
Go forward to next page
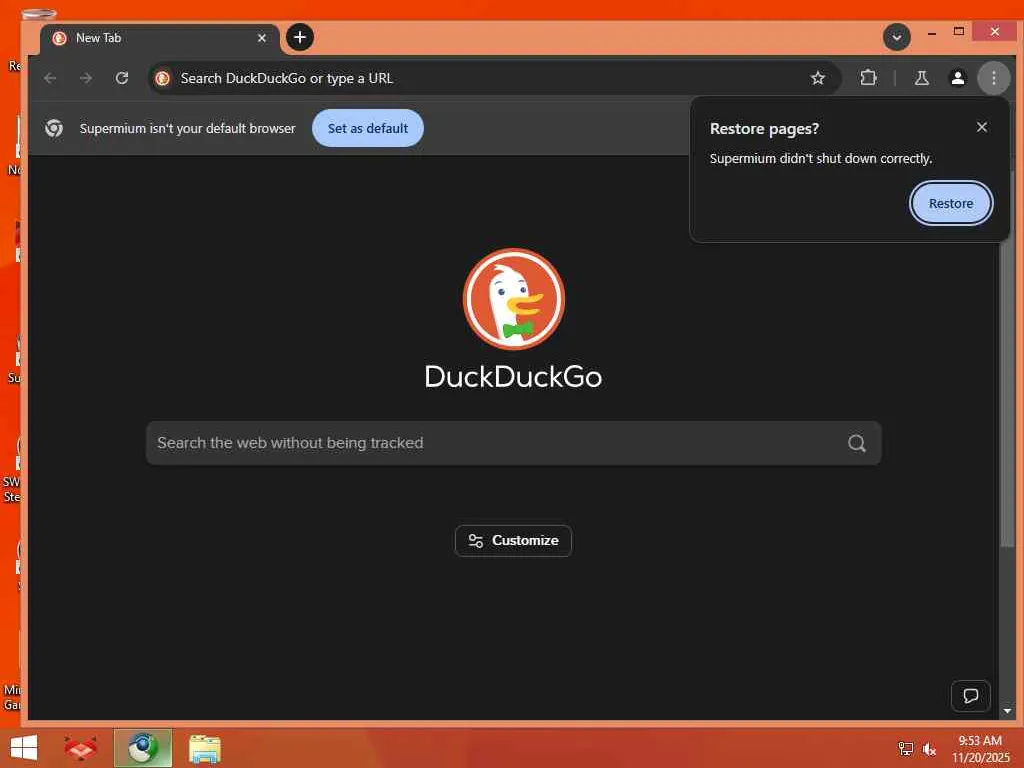click(x=86, y=78)
